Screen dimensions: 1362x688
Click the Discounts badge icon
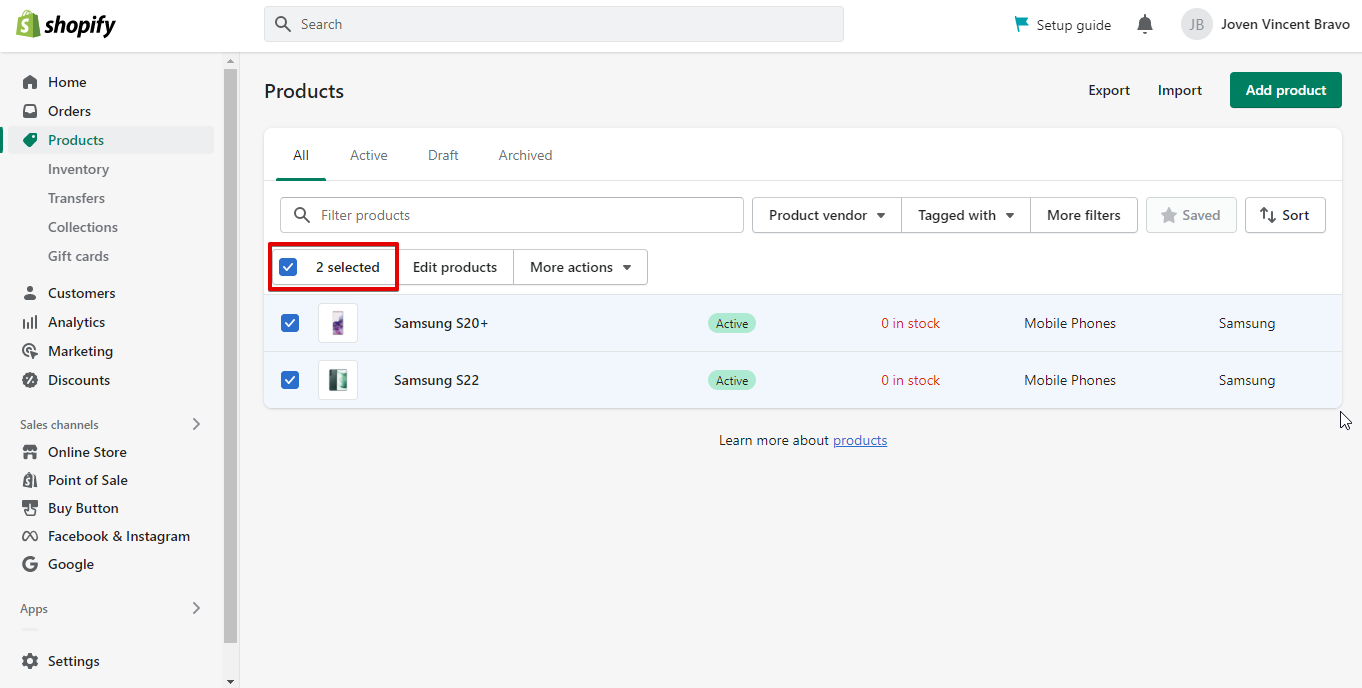click(30, 380)
